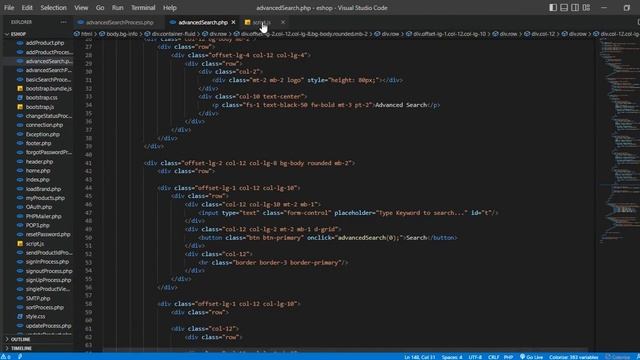Open the Help menu
This screenshot has width=640, height=360.
[x=169, y=8]
